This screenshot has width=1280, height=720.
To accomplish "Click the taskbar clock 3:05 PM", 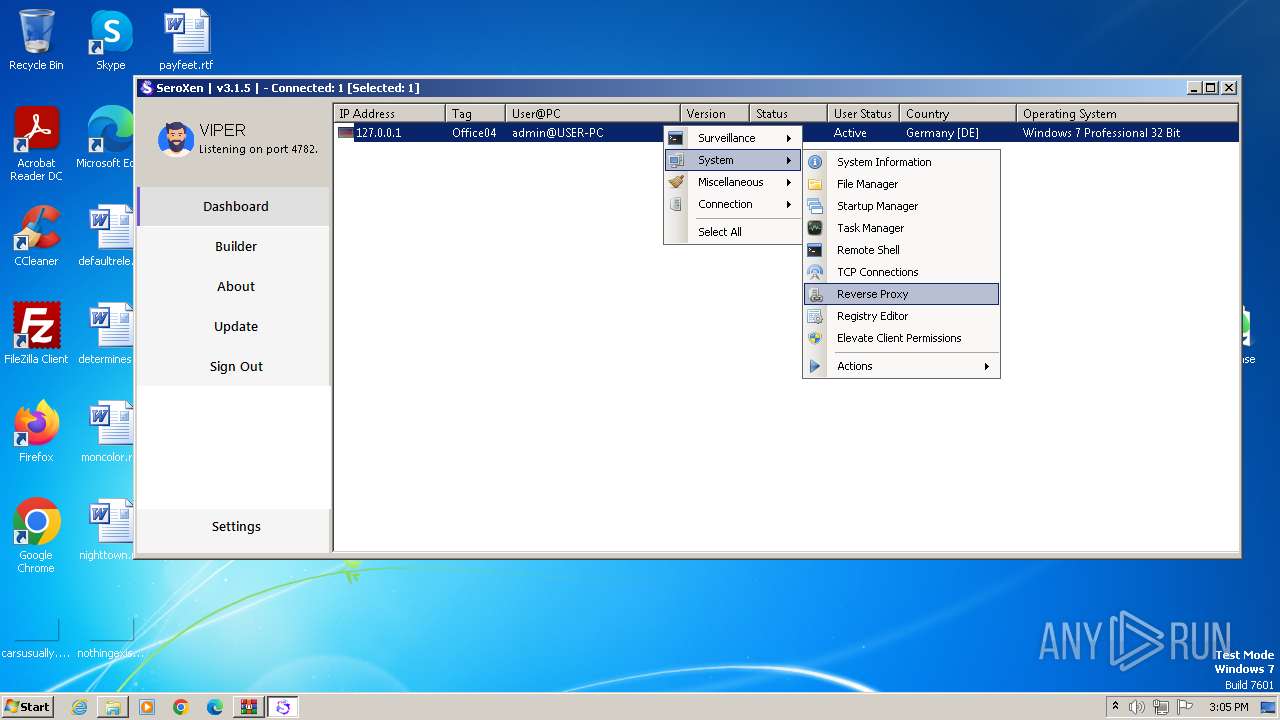I will click(1228, 707).
